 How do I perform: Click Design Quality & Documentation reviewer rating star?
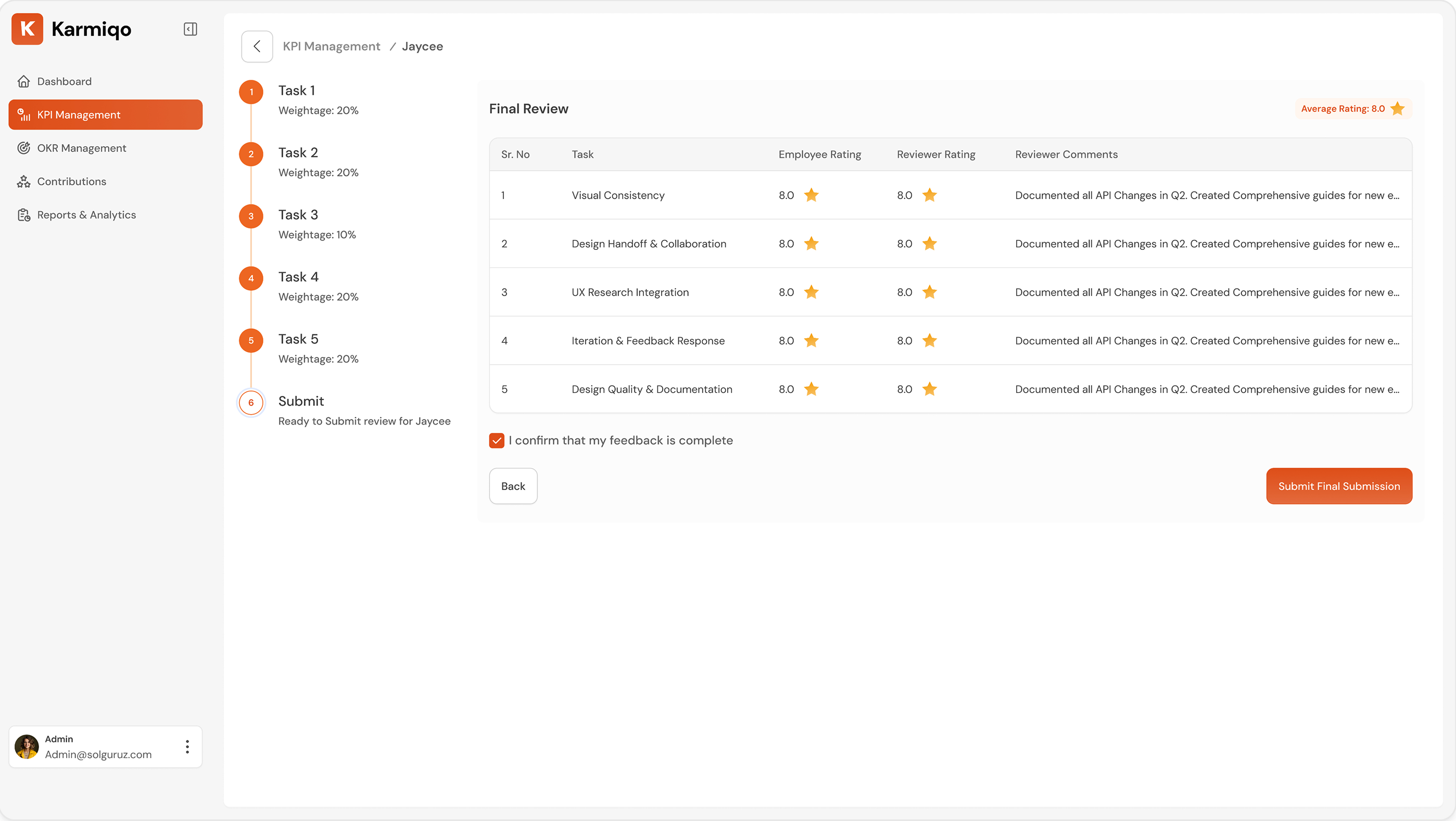click(929, 389)
